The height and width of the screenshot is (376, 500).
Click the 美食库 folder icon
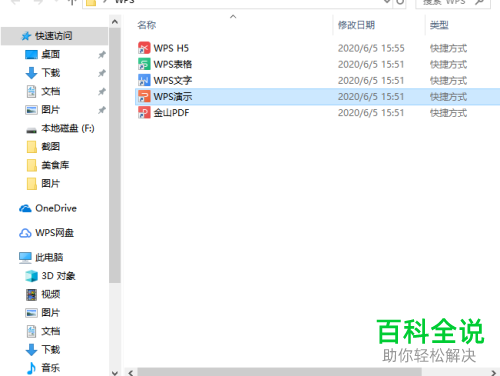(x=31, y=165)
